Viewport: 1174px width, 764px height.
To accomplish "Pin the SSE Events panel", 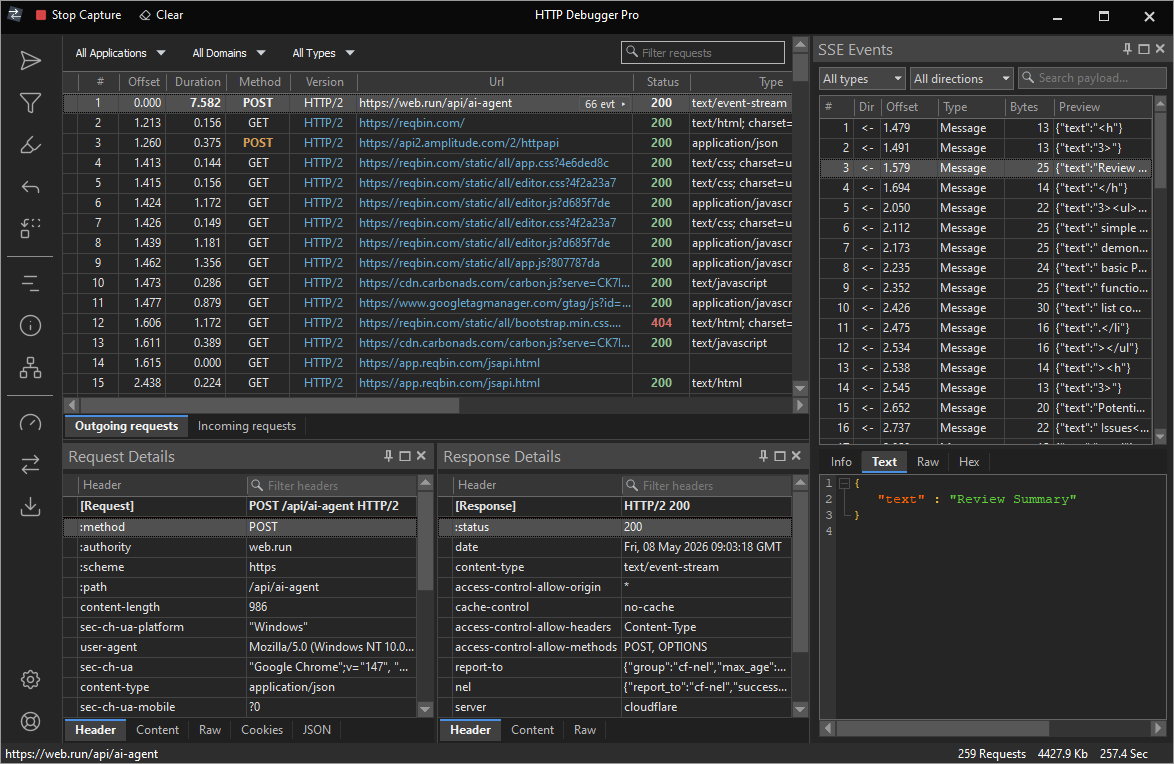I will [x=1127, y=49].
